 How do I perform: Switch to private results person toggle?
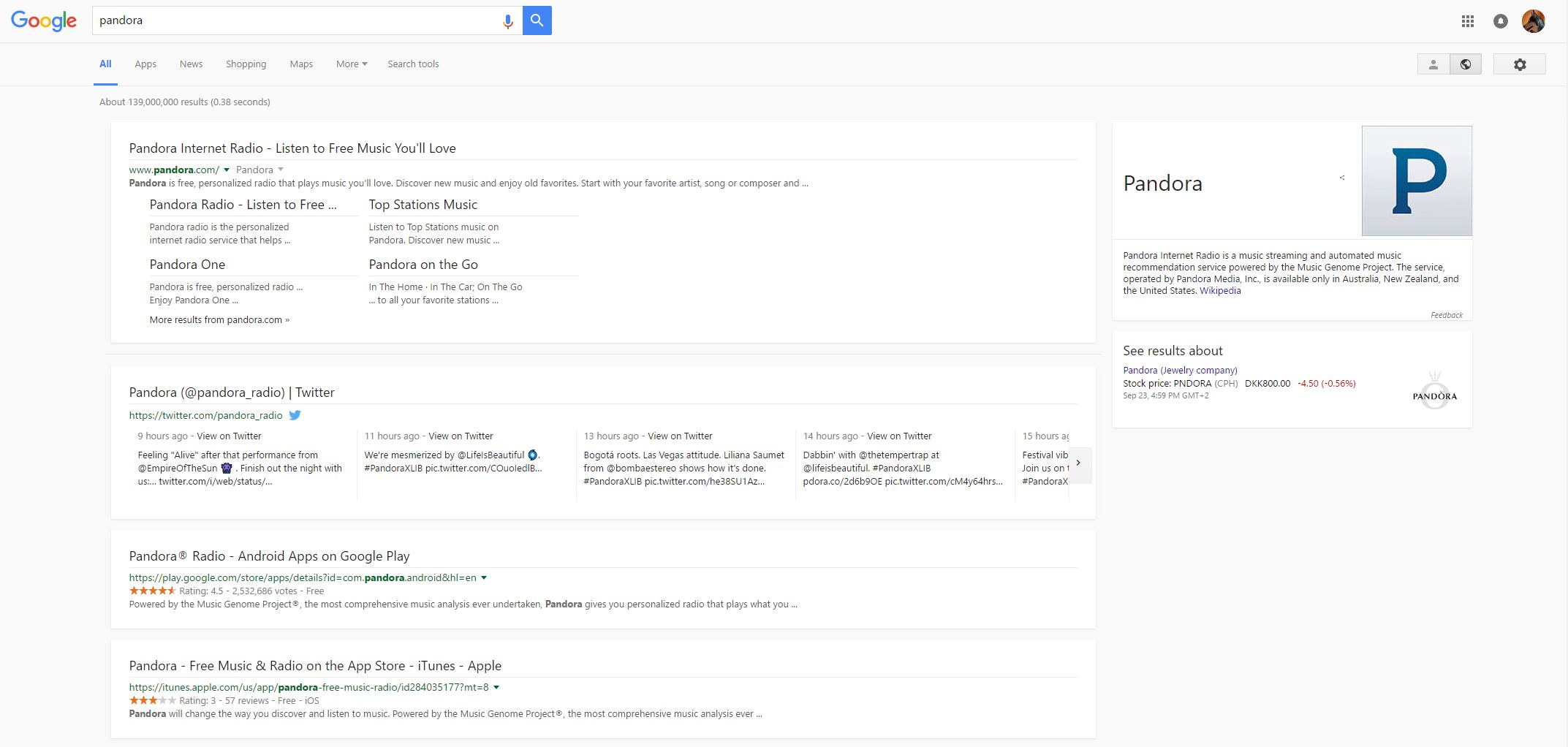(1433, 64)
